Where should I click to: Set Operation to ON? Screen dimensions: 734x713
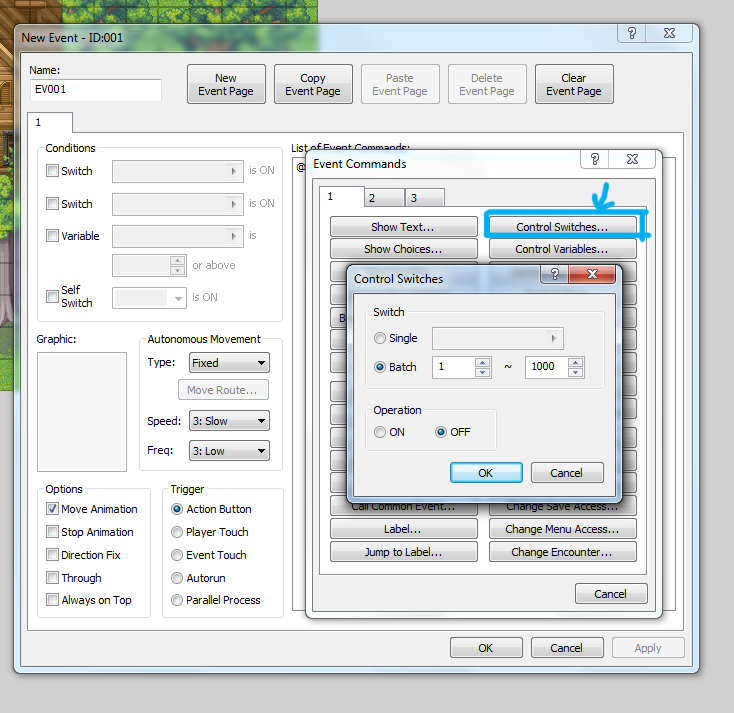380,432
